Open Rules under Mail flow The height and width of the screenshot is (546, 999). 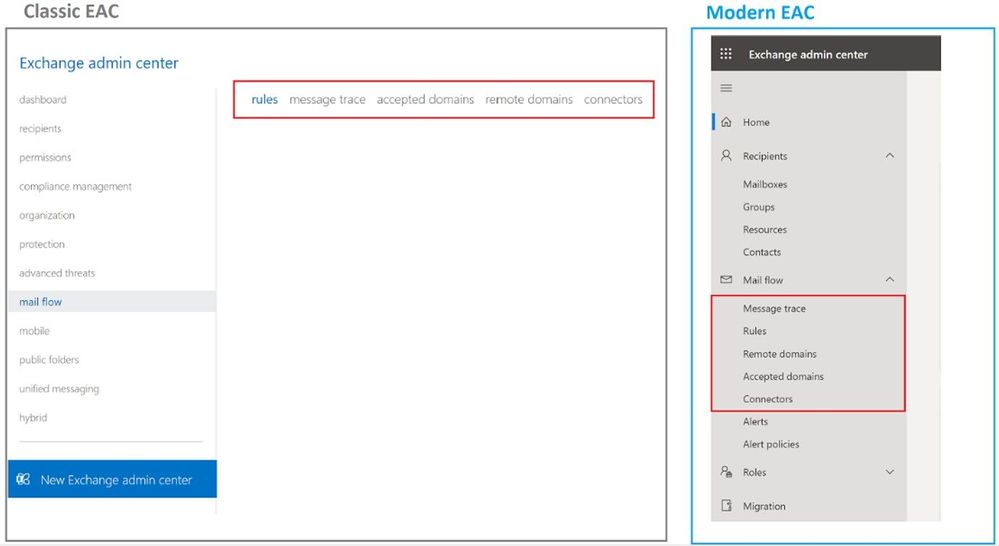pos(754,331)
